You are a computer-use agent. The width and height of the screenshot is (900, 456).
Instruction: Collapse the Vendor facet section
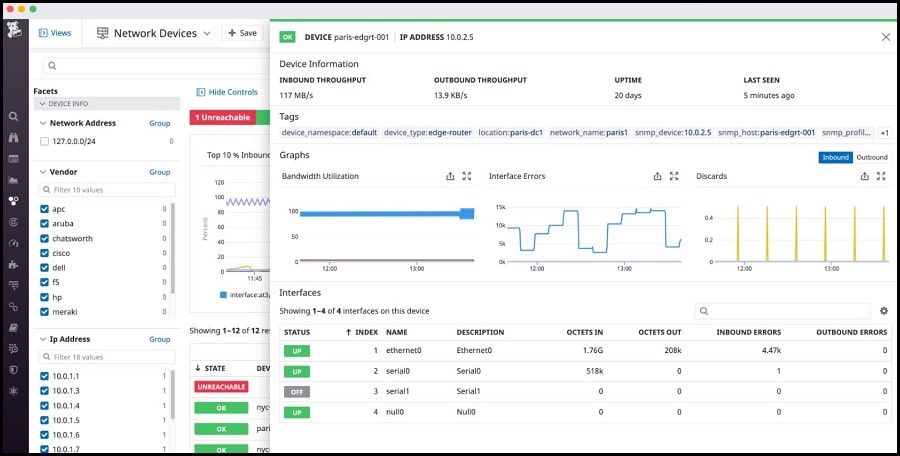coord(42,172)
